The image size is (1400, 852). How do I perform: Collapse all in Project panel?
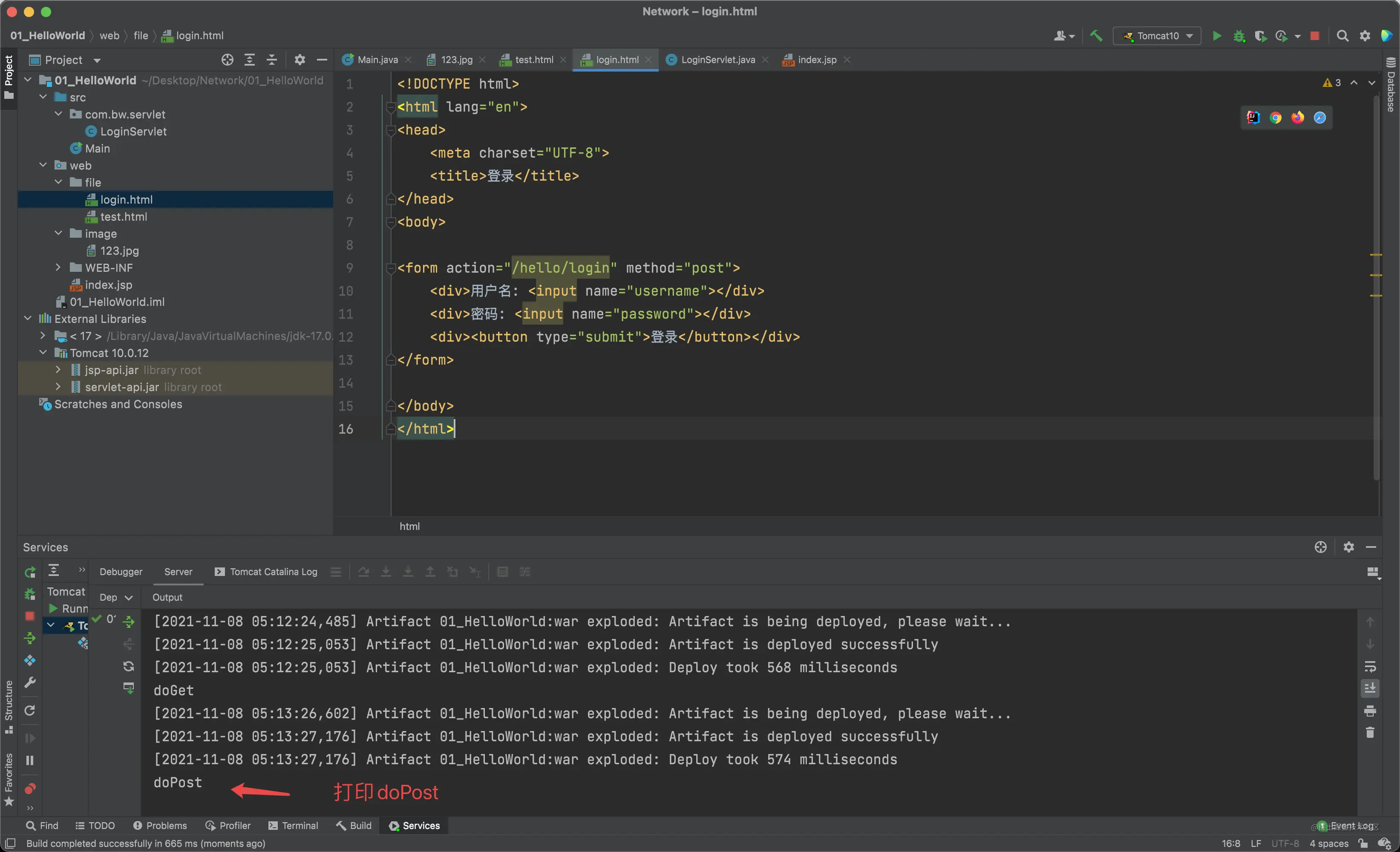coord(271,60)
